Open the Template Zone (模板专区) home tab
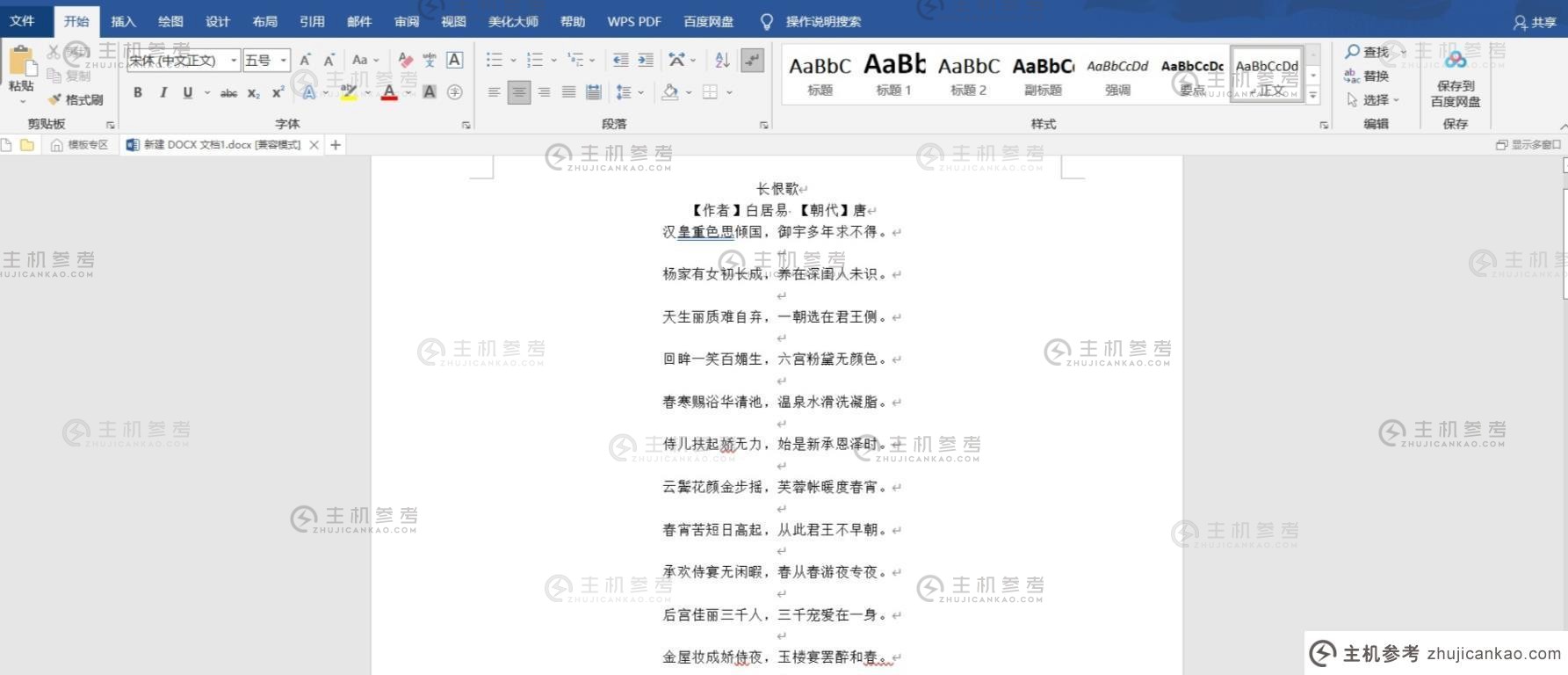The image size is (1568, 675). point(79,145)
